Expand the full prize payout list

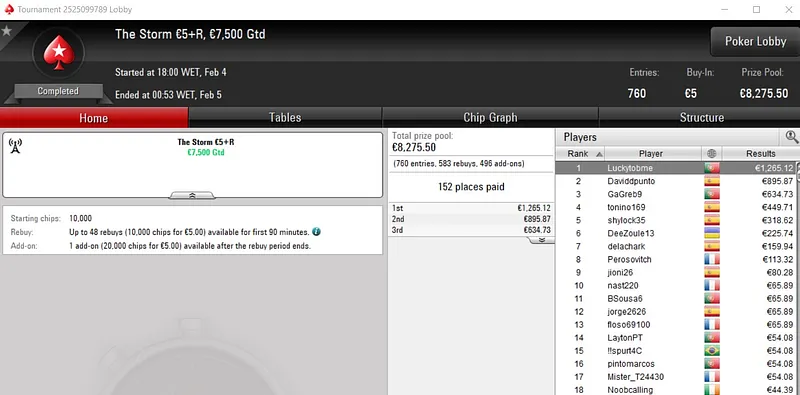[x=542, y=240]
